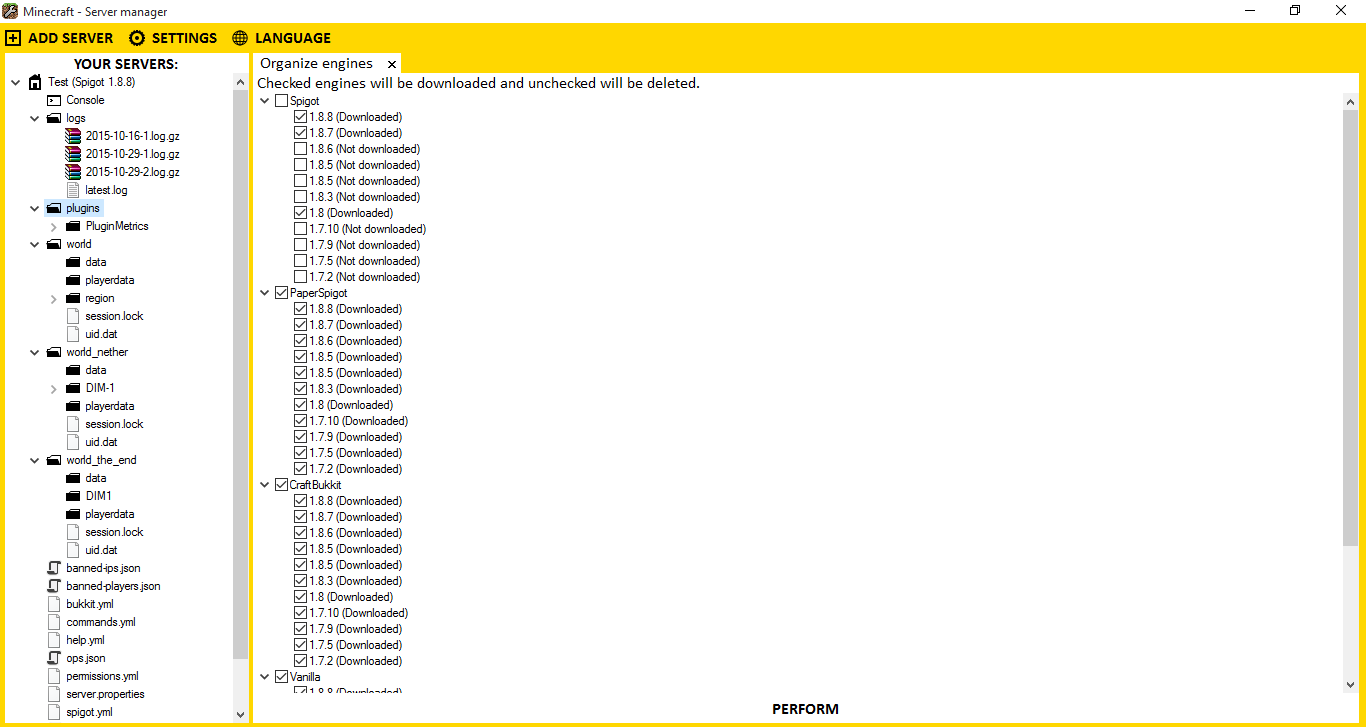The height and width of the screenshot is (727, 1366).
Task: Select permissions.yml in the server tree
Action: point(102,676)
